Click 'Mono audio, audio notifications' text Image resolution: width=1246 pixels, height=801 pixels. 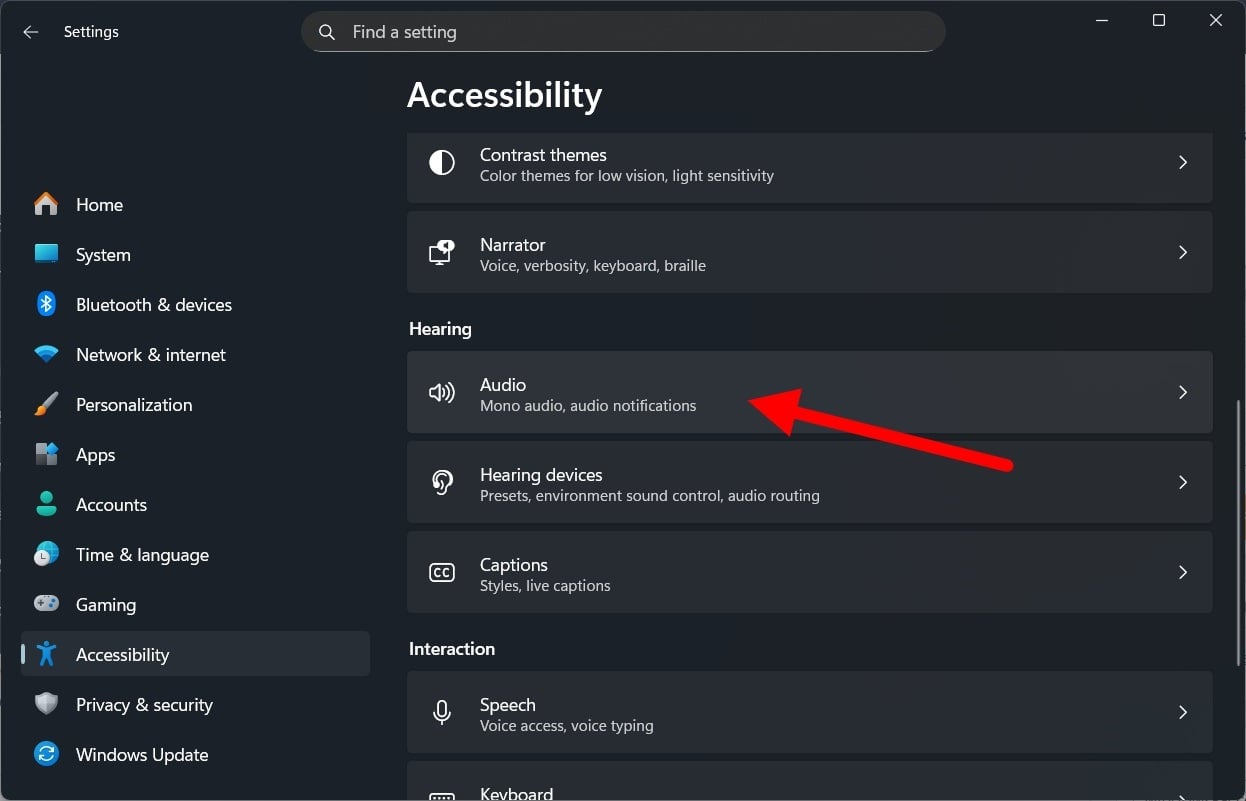click(588, 406)
